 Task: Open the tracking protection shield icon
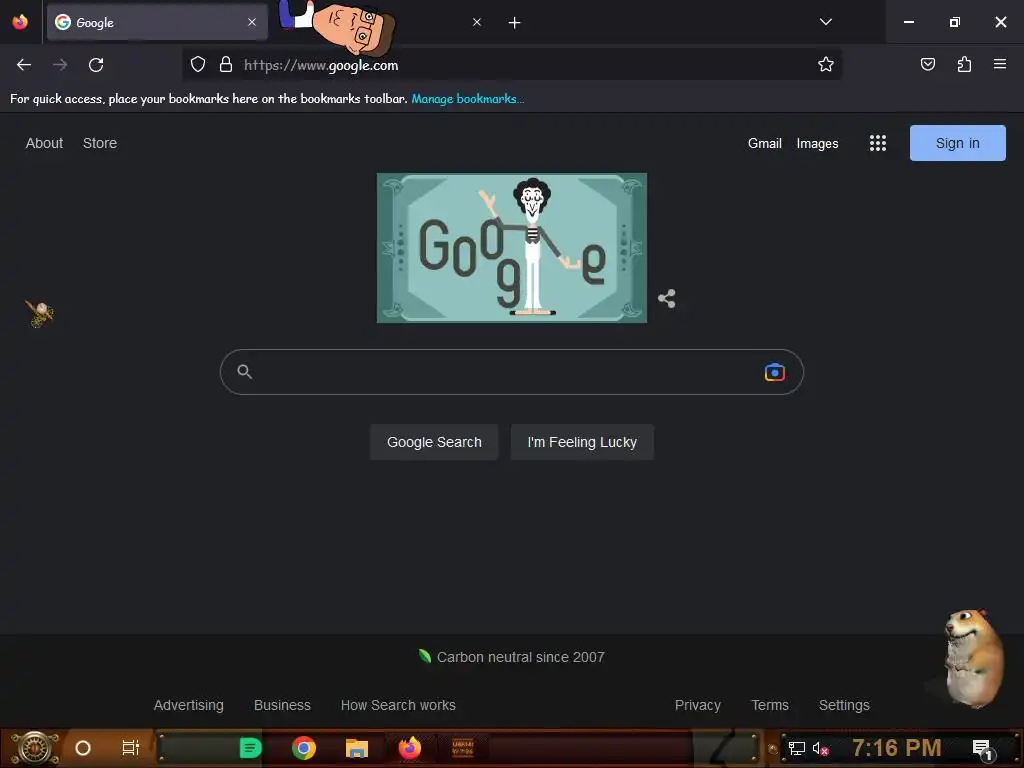[x=198, y=64]
